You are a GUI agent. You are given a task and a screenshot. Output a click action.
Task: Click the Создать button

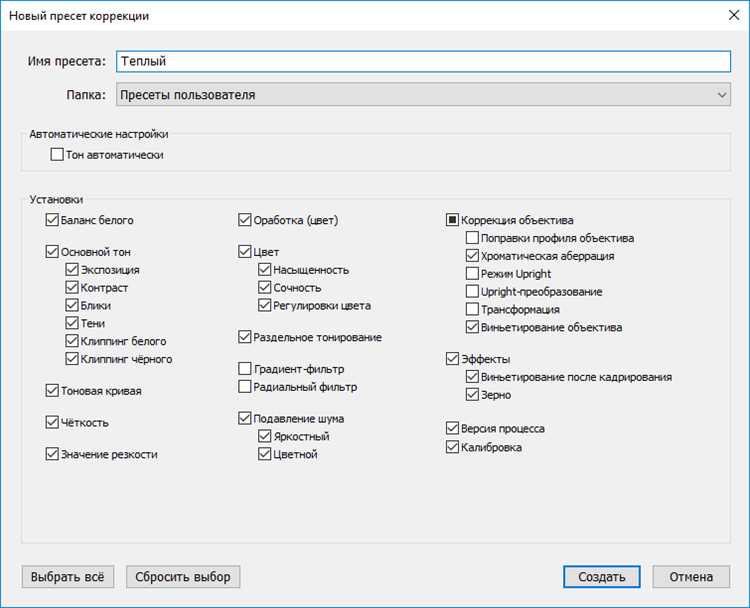click(602, 577)
